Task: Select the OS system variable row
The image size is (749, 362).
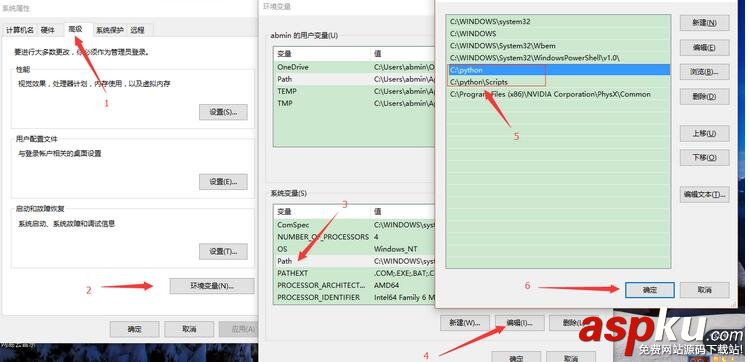Action: [x=354, y=249]
